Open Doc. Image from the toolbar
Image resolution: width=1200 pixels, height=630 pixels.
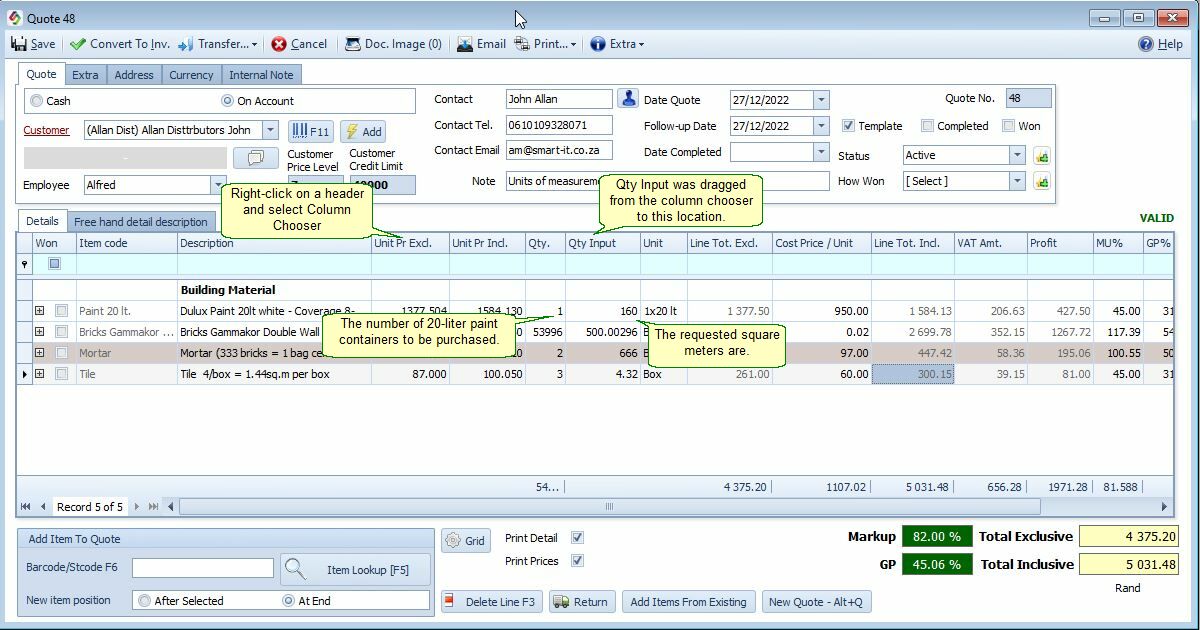pos(355,43)
